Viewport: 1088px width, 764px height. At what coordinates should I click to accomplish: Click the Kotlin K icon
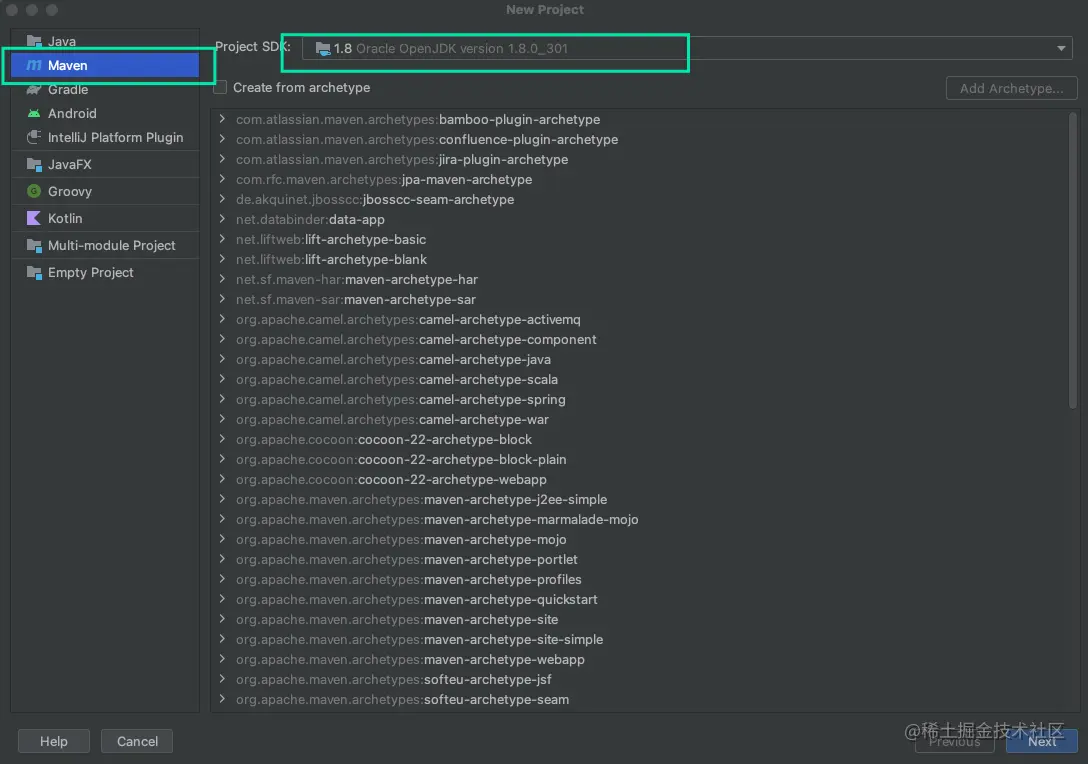click(x=33, y=218)
